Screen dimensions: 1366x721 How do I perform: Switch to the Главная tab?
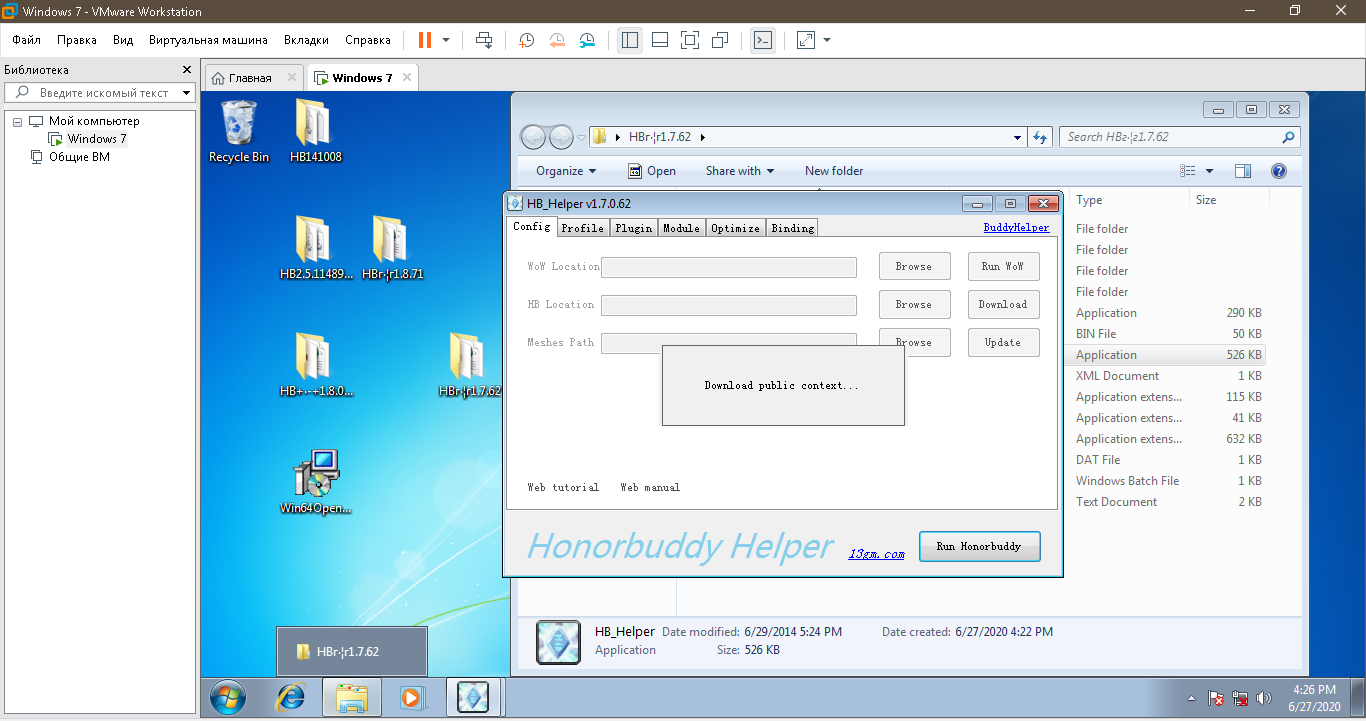(250, 78)
